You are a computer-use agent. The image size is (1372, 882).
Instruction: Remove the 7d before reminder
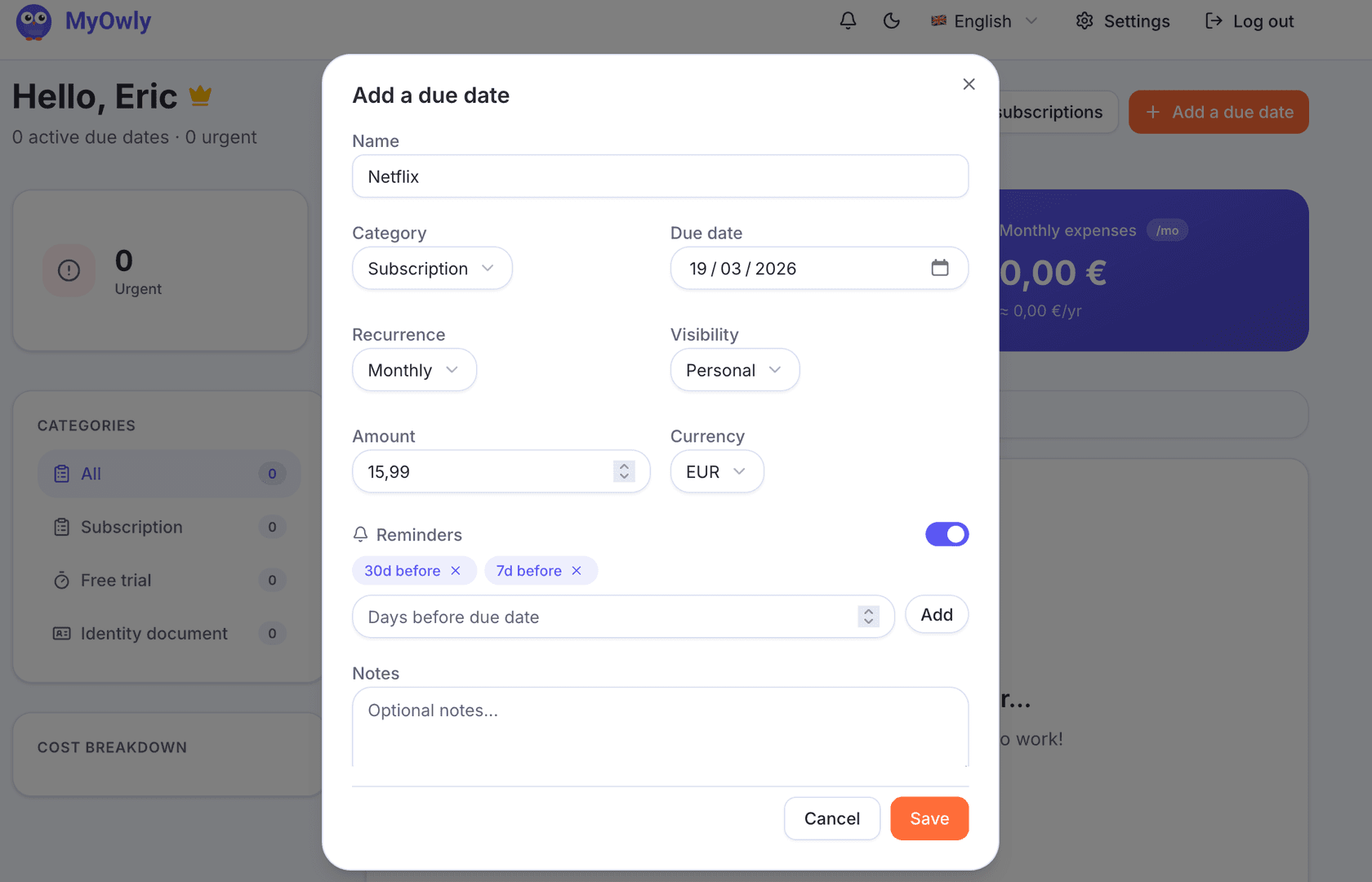(x=577, y=571)
